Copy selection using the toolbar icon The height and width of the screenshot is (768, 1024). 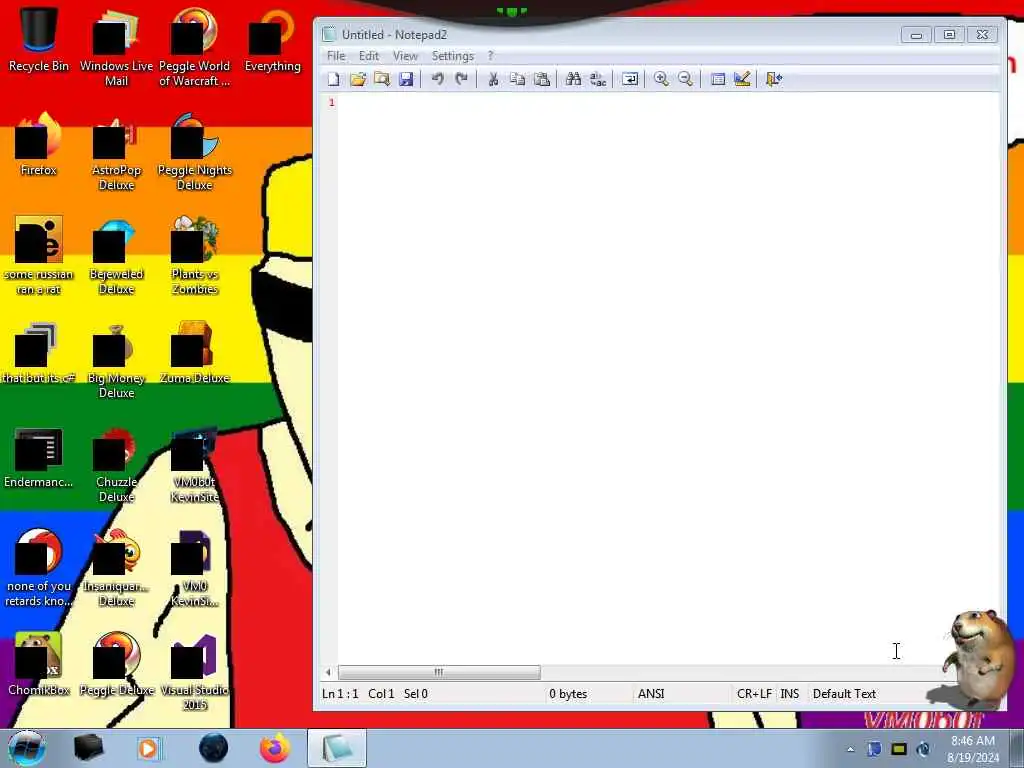click(x=517, y=79)
